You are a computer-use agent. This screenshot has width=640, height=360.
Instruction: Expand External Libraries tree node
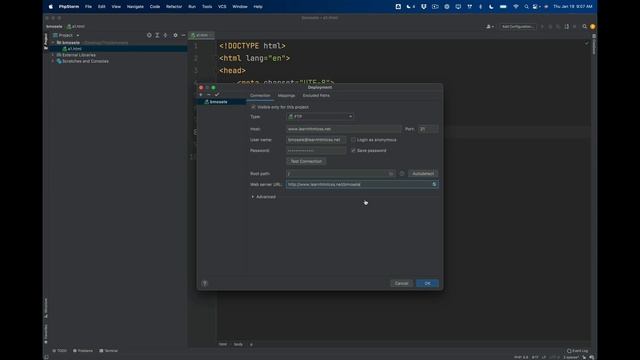click(53, 55)
